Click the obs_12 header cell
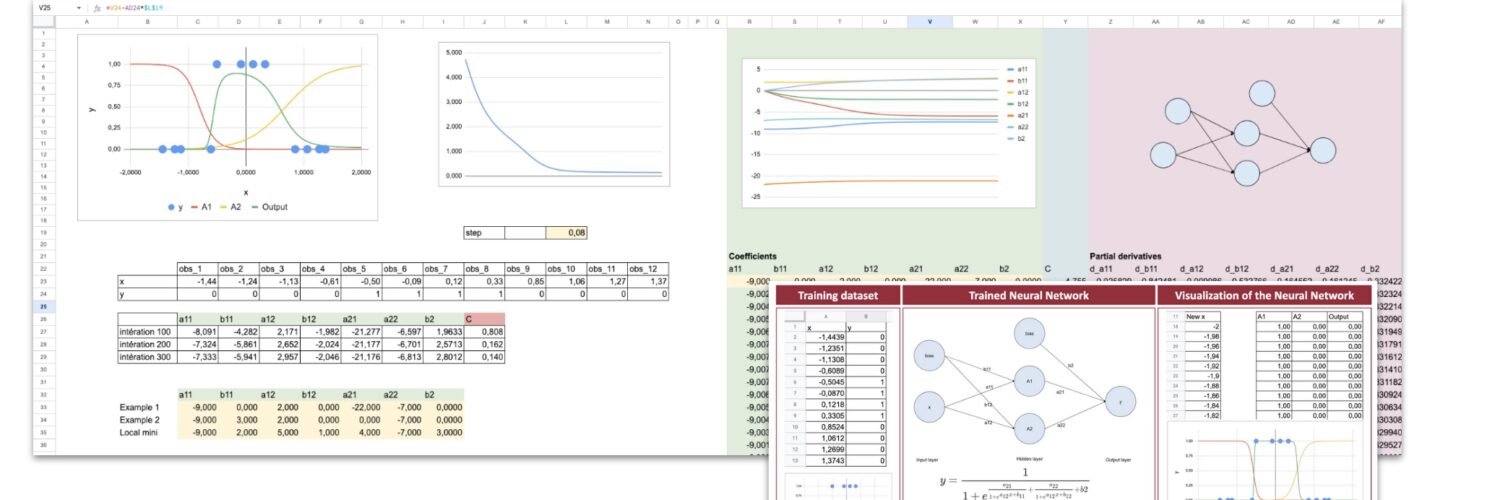 (647, 269)
